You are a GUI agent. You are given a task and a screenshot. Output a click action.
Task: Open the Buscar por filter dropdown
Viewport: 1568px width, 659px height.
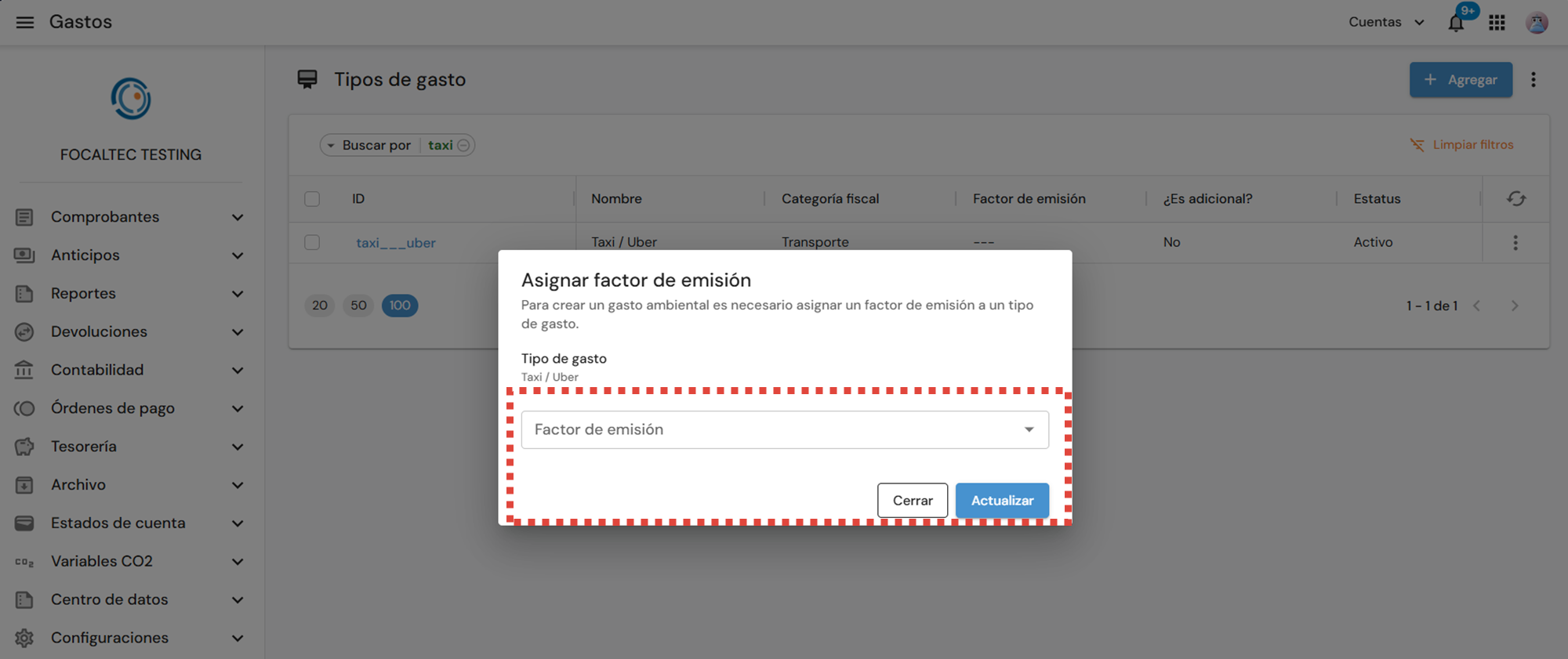pos(368,146)
